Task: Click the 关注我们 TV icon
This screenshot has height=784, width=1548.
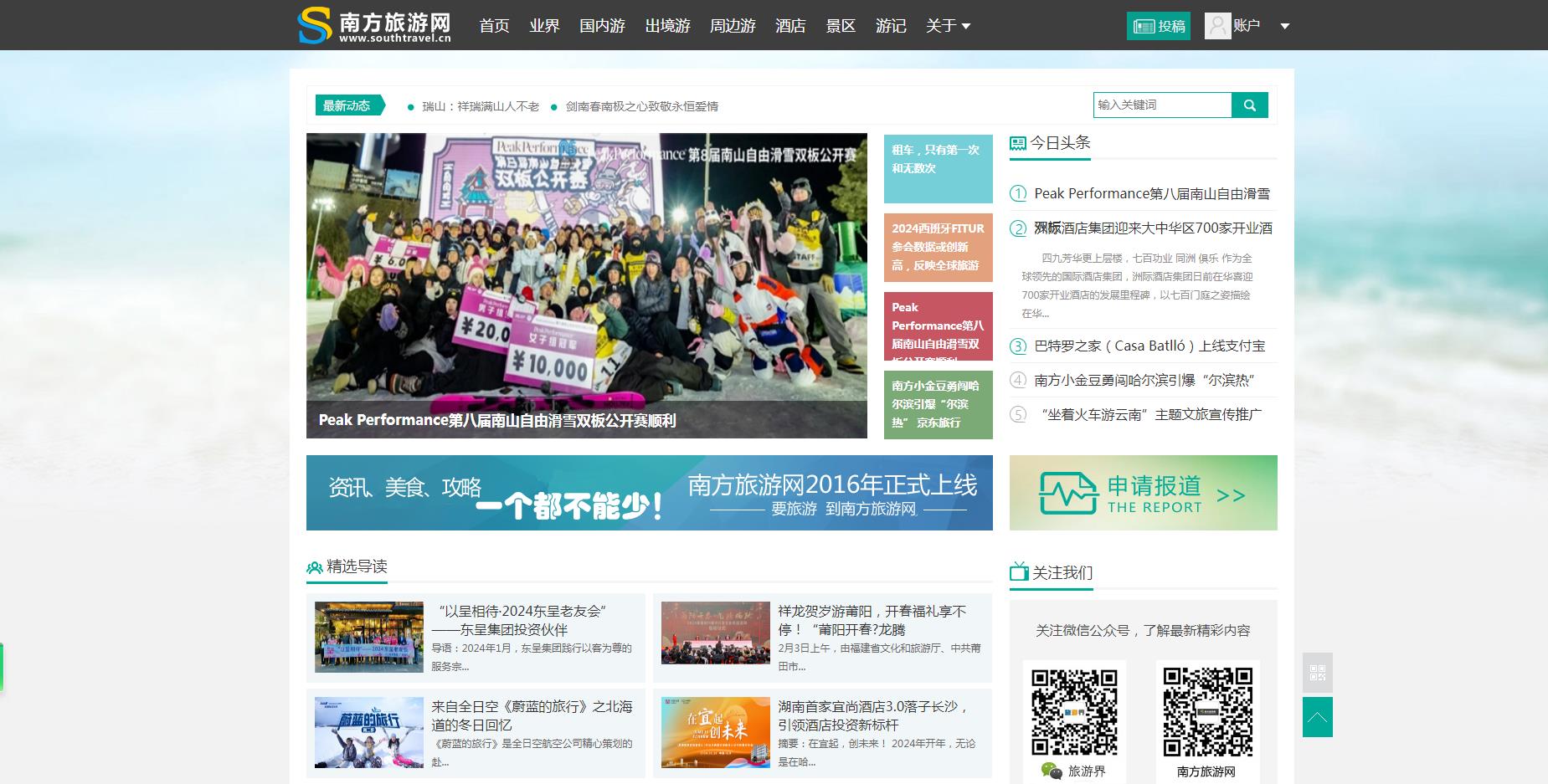Action: (1019, 572)
